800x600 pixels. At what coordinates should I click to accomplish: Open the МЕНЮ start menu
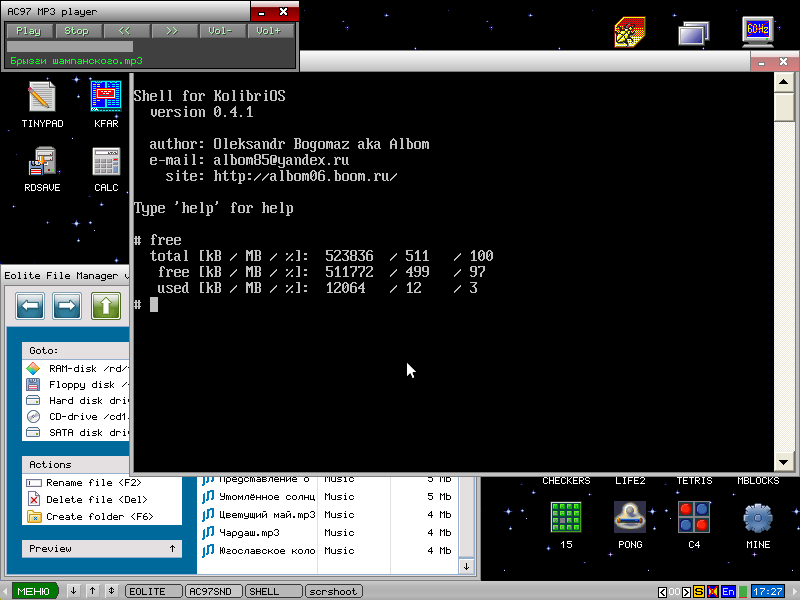click(33, 592)
